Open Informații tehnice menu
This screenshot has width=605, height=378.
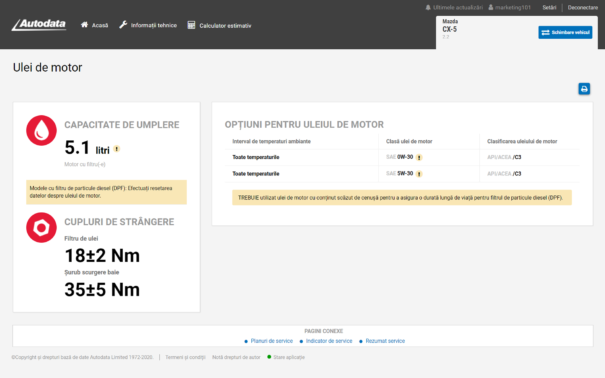[x=148, y=25]
